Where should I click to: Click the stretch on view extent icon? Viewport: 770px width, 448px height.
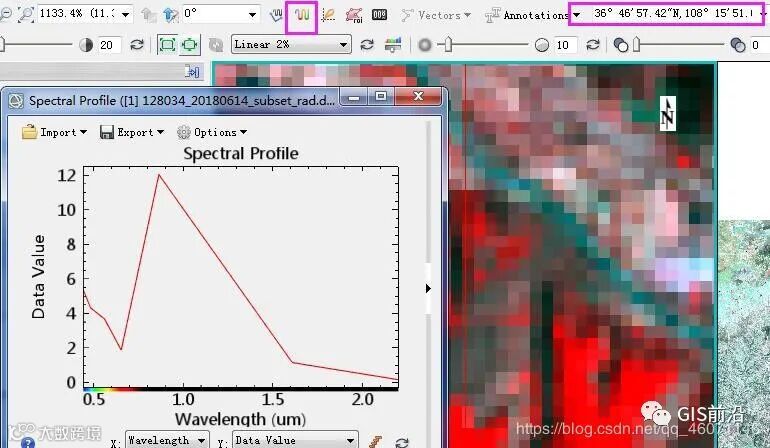point(189,45)
